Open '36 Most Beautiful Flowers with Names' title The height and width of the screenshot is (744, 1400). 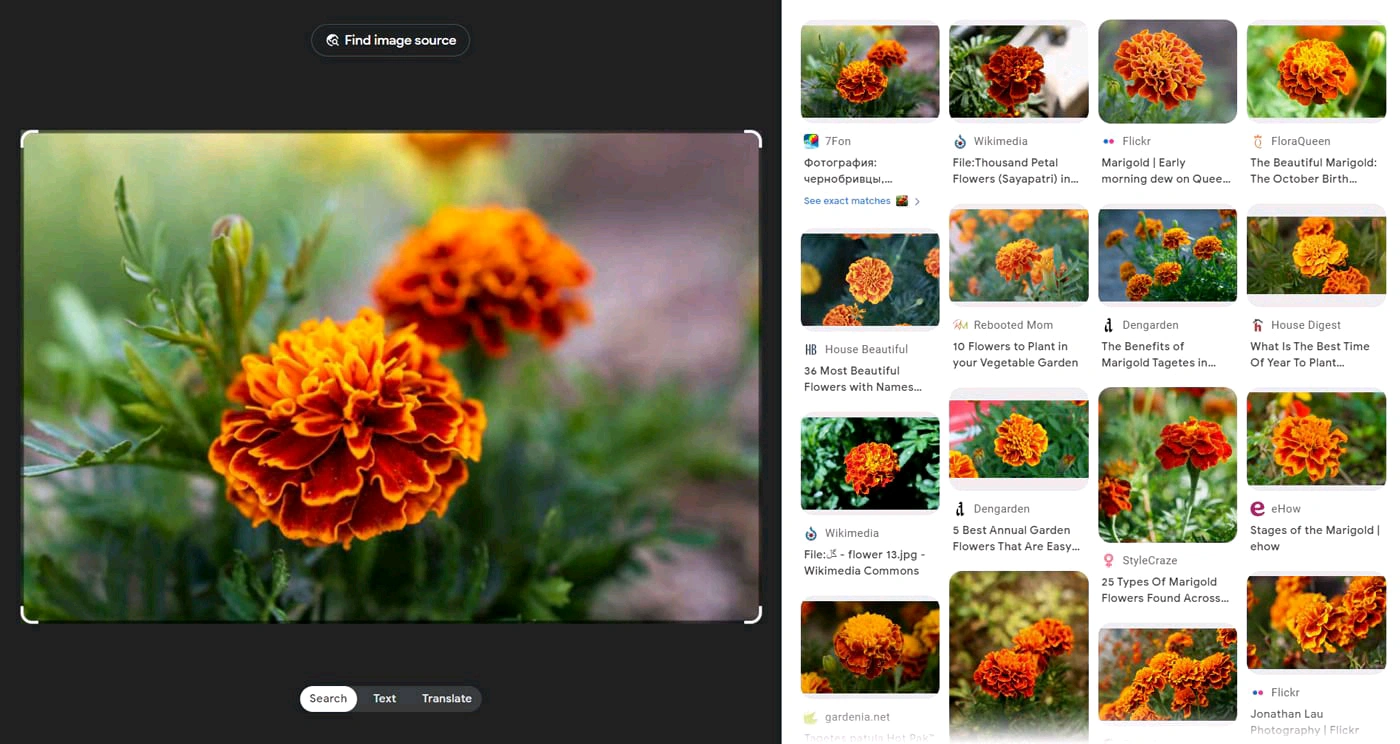click(863, 379)
